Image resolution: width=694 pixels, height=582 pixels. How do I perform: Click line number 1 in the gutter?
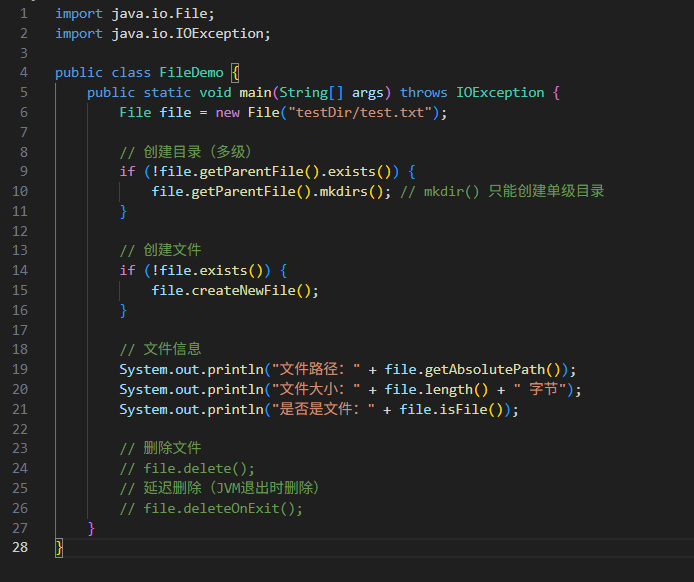tap(23, 14)
